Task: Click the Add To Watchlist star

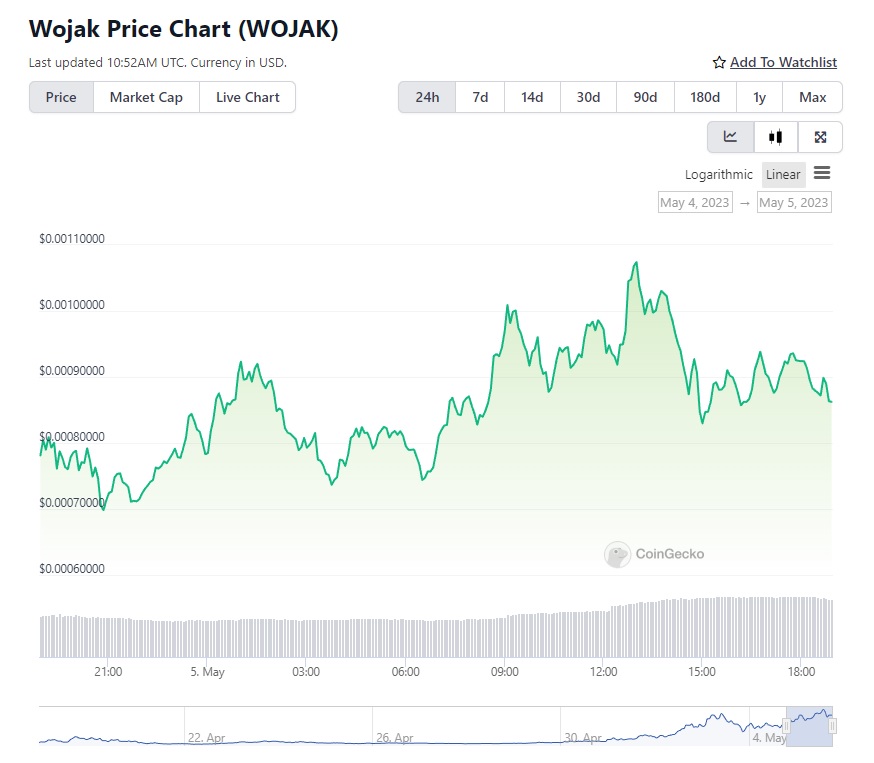Action: tap(719, 63)
